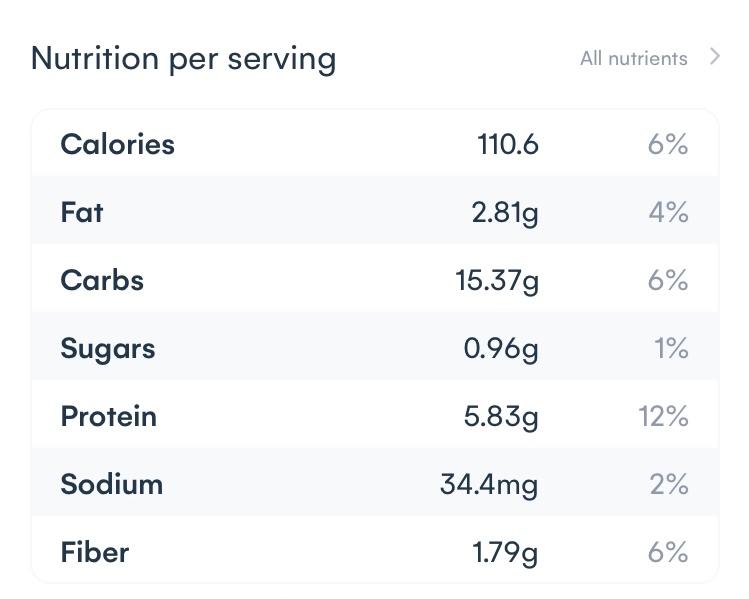
Task: Click the 0.96g sugars value
Action: (x=501, y=348)
